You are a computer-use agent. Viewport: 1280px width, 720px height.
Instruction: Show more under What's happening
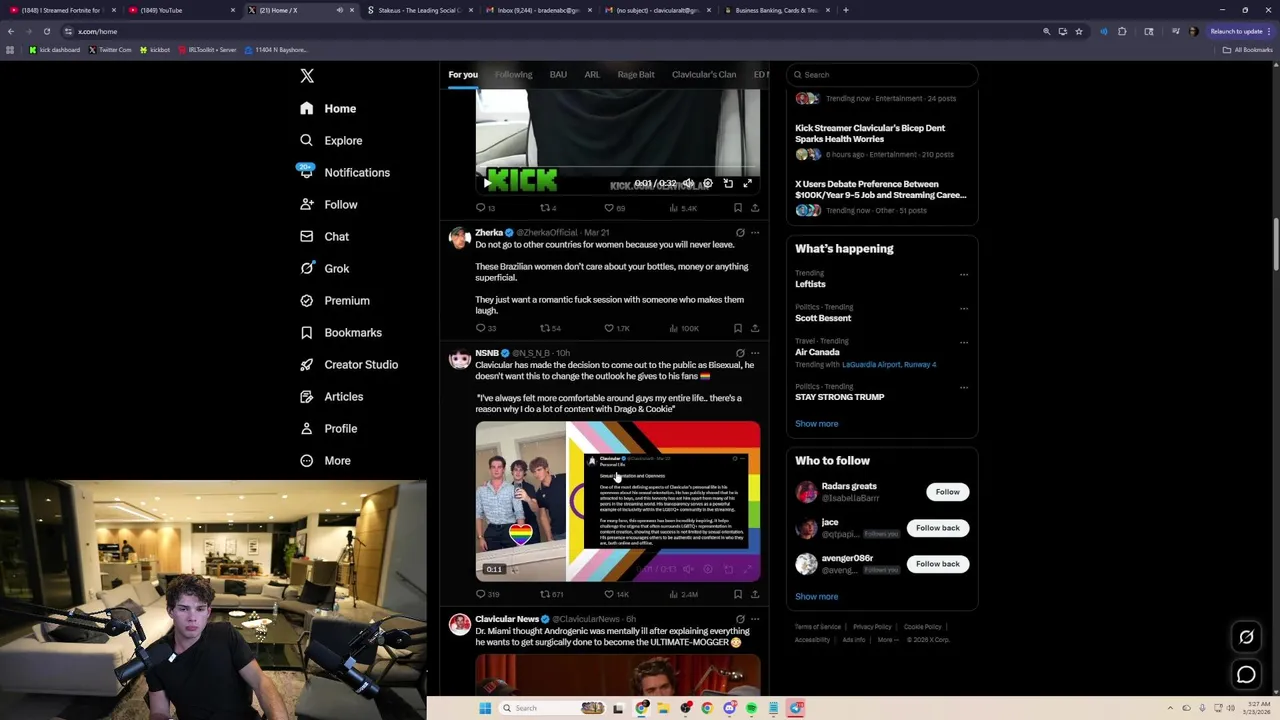(816, 423)
